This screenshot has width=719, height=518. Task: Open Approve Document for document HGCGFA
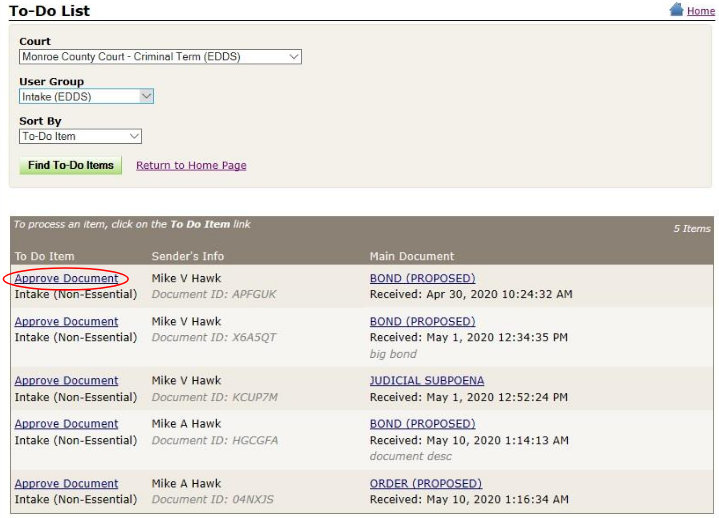(x=66, y=423)
